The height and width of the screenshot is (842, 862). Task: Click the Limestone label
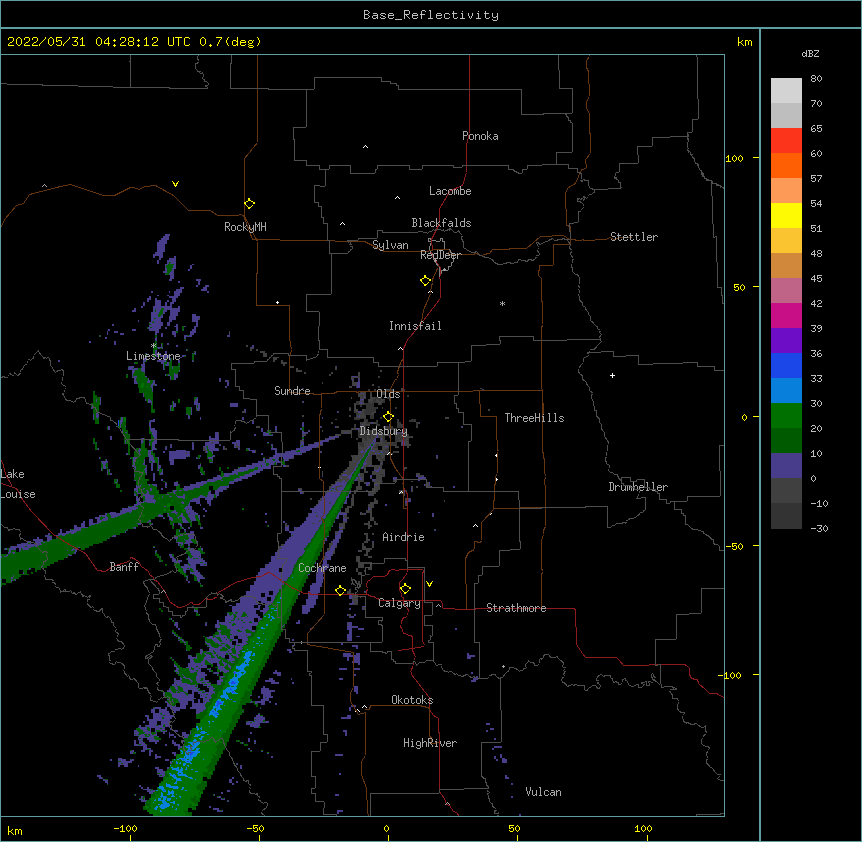point(153,356)
